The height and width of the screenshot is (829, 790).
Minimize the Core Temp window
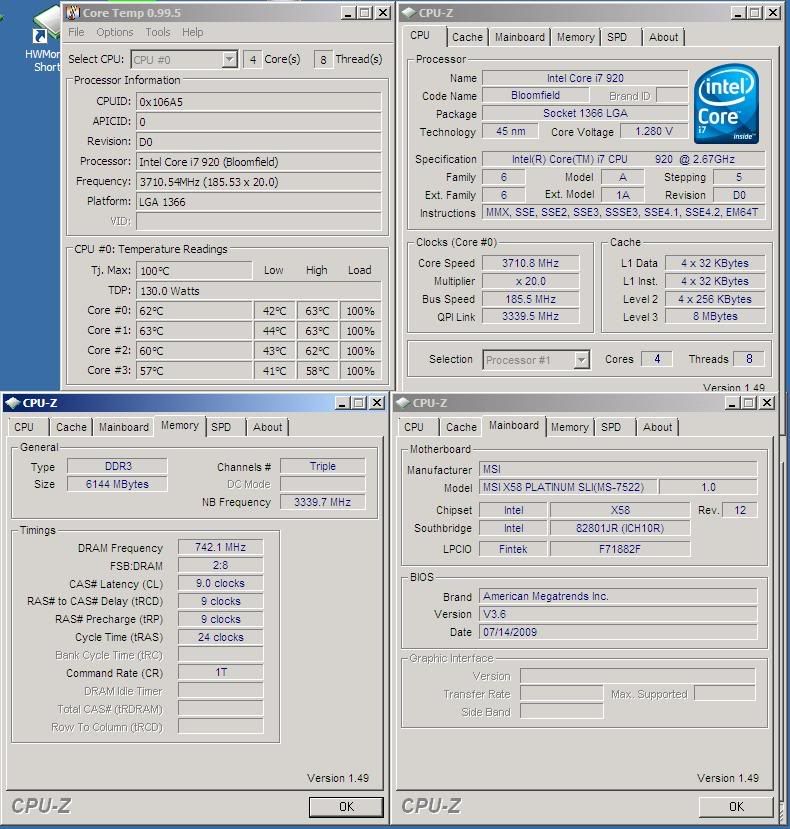pyautogui.click(x=347, y=13)
